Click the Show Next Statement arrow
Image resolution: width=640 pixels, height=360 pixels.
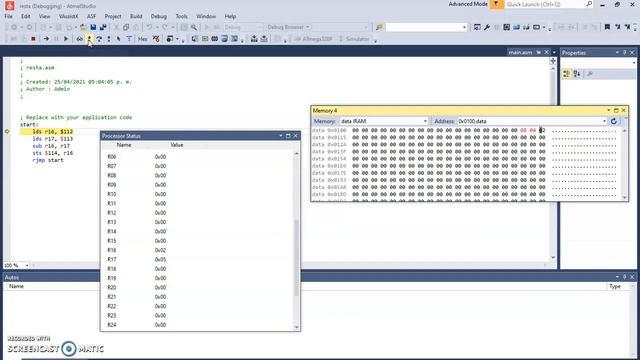point(46,39)
